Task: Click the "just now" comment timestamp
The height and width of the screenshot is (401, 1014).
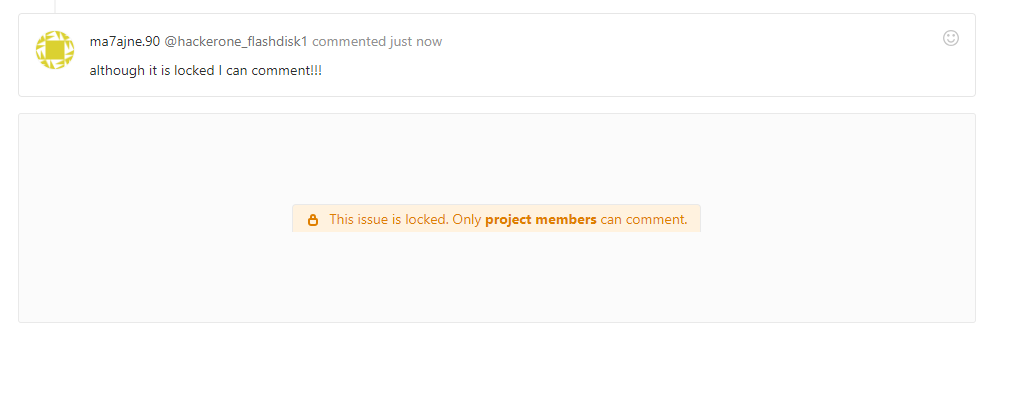Action: 416,41
